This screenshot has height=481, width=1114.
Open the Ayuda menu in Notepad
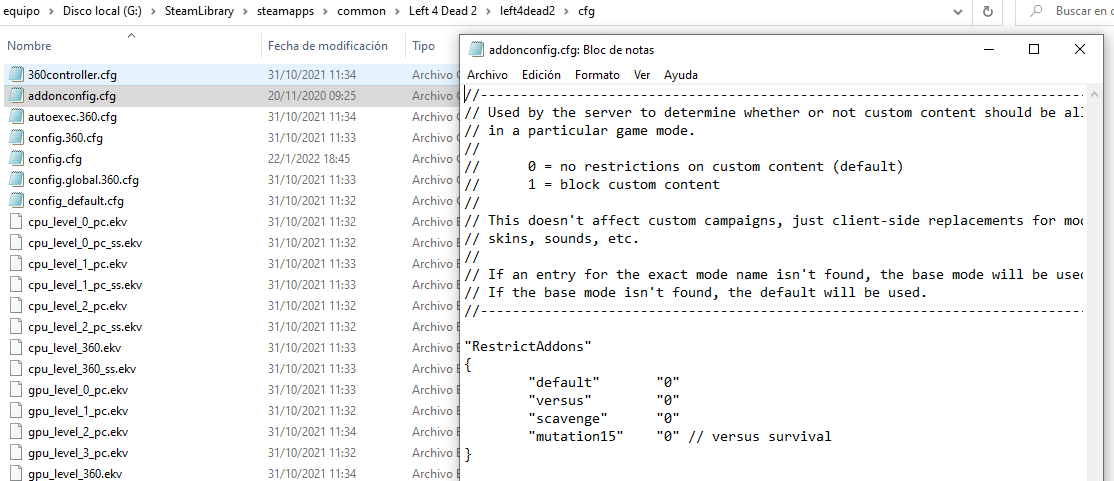point(681,75)
